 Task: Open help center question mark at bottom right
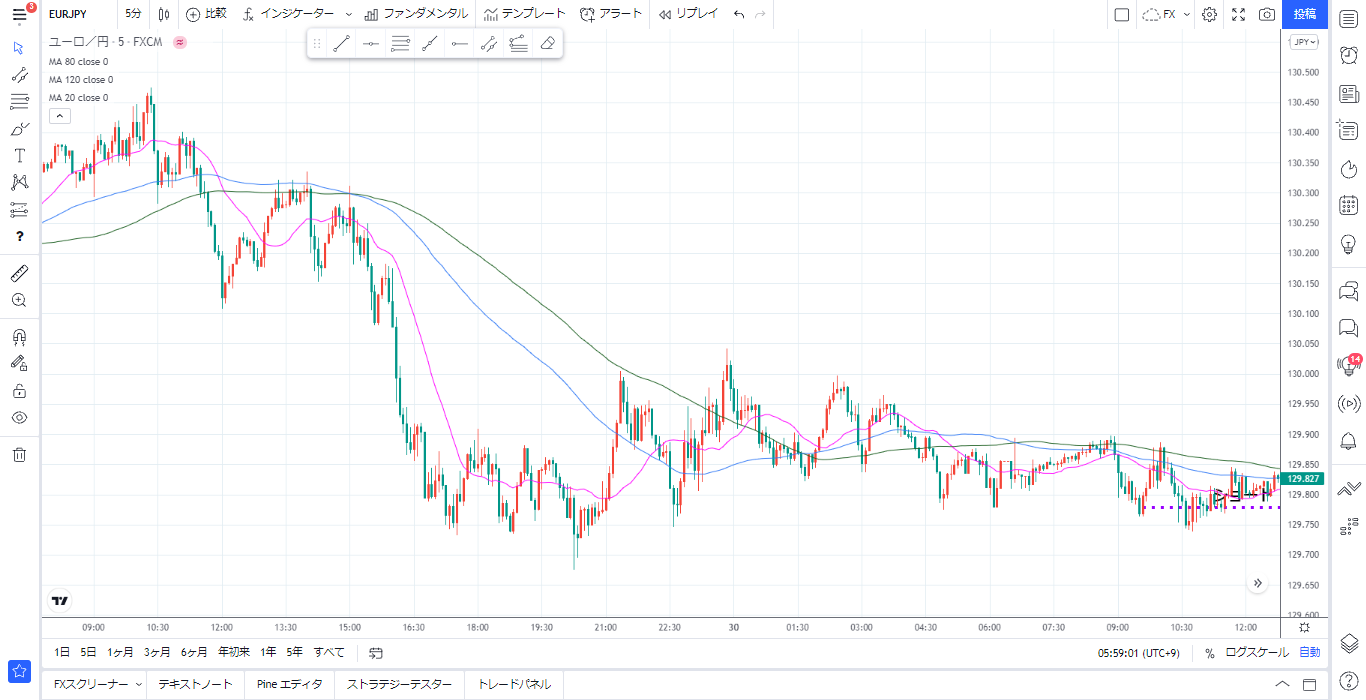[x=1348, y=681]
